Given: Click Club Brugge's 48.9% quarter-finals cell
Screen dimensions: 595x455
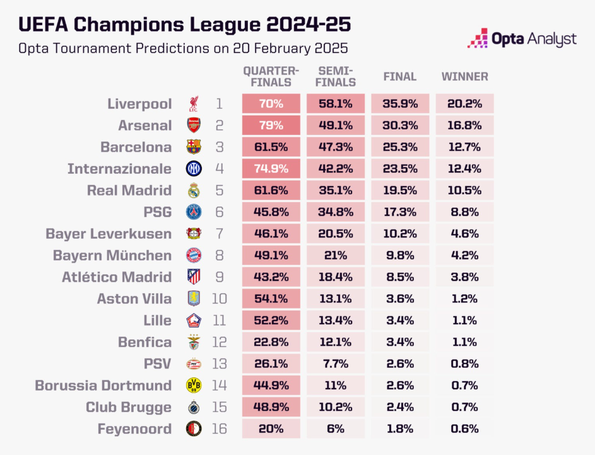Looking at the screenshot, I should 271,407.
